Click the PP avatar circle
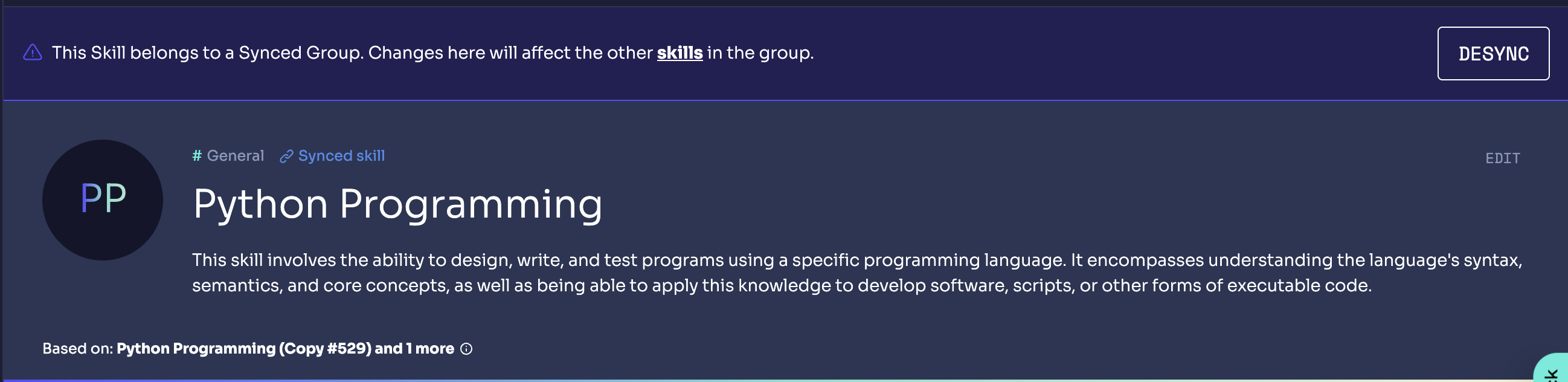 [102, 200]
